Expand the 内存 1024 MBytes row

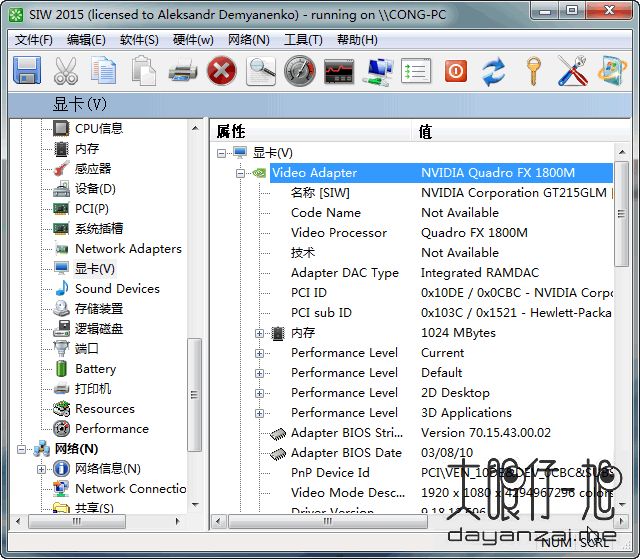click(259, 333)
